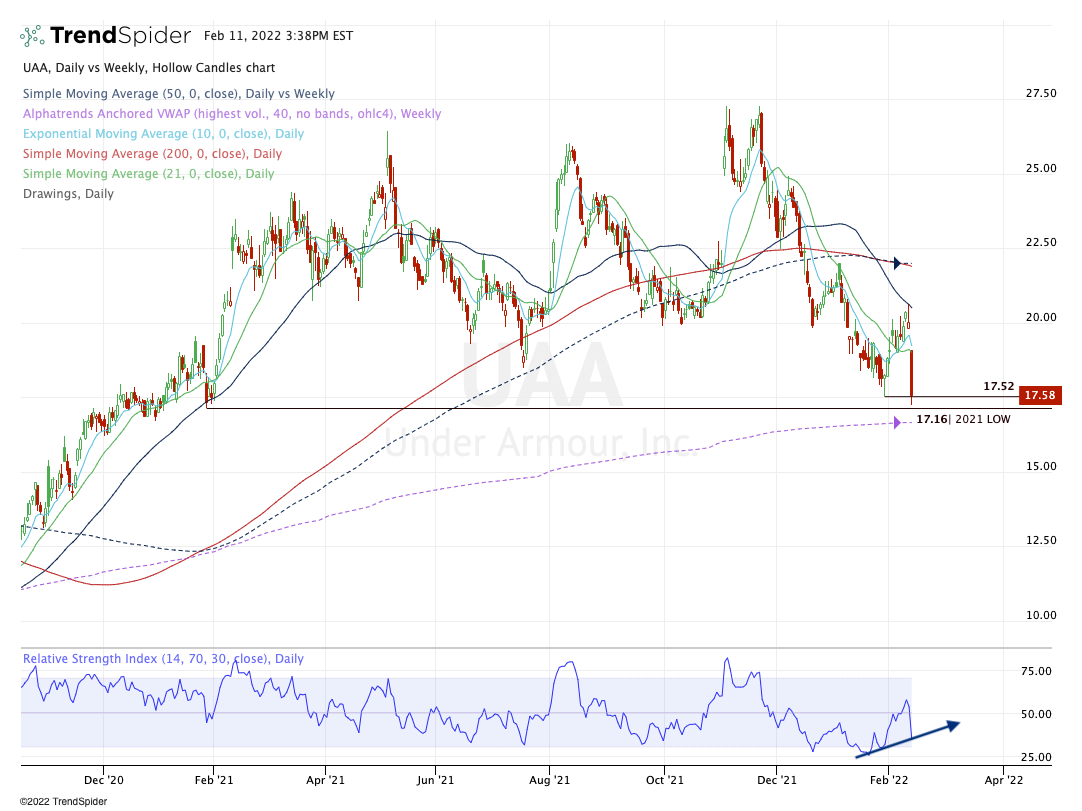Click the Dec '20 date axis label
Viewport: 1082px width, 811px height.
pos(104,780)
